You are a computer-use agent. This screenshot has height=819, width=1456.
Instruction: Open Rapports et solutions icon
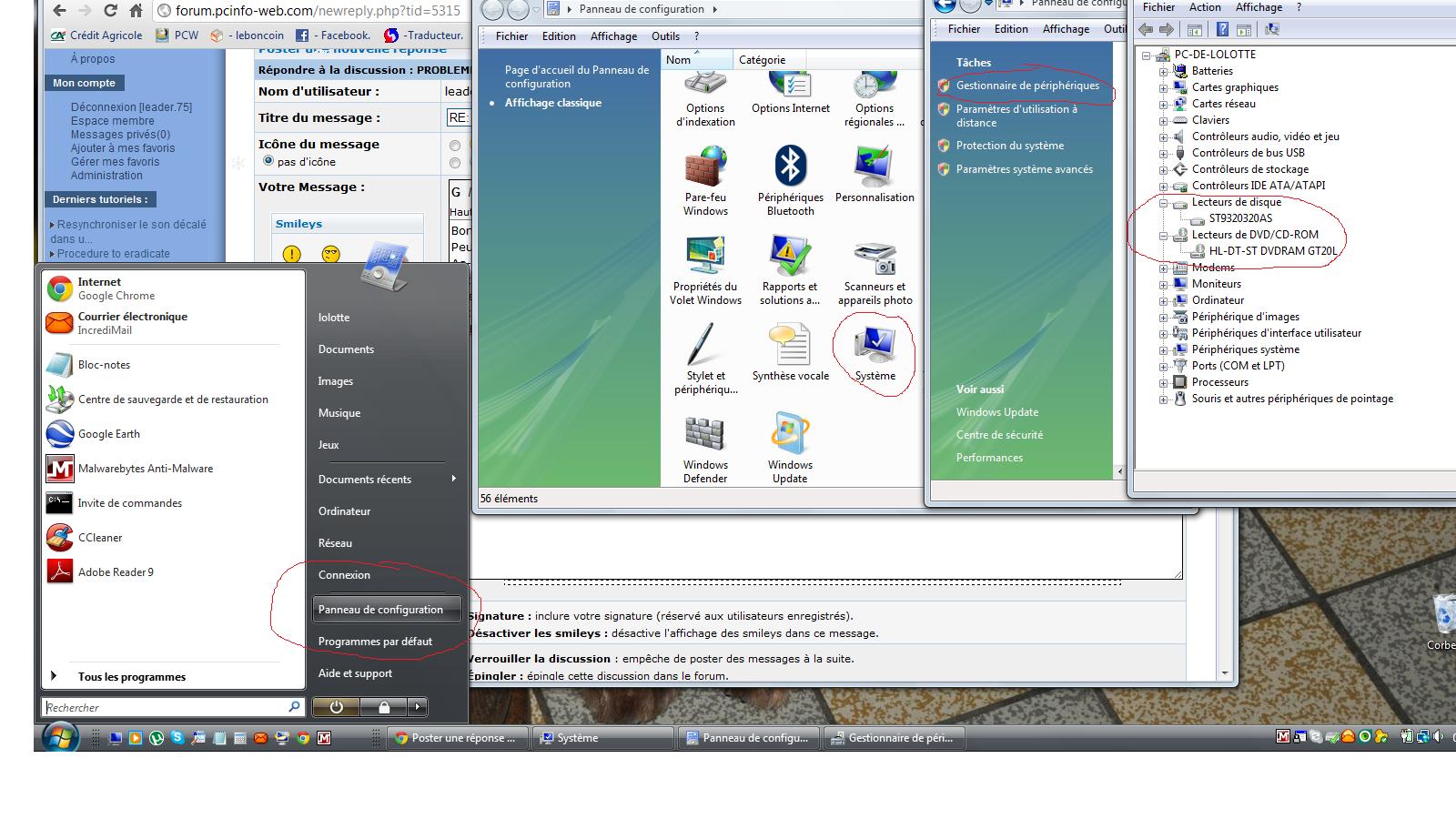coord(790,270)
